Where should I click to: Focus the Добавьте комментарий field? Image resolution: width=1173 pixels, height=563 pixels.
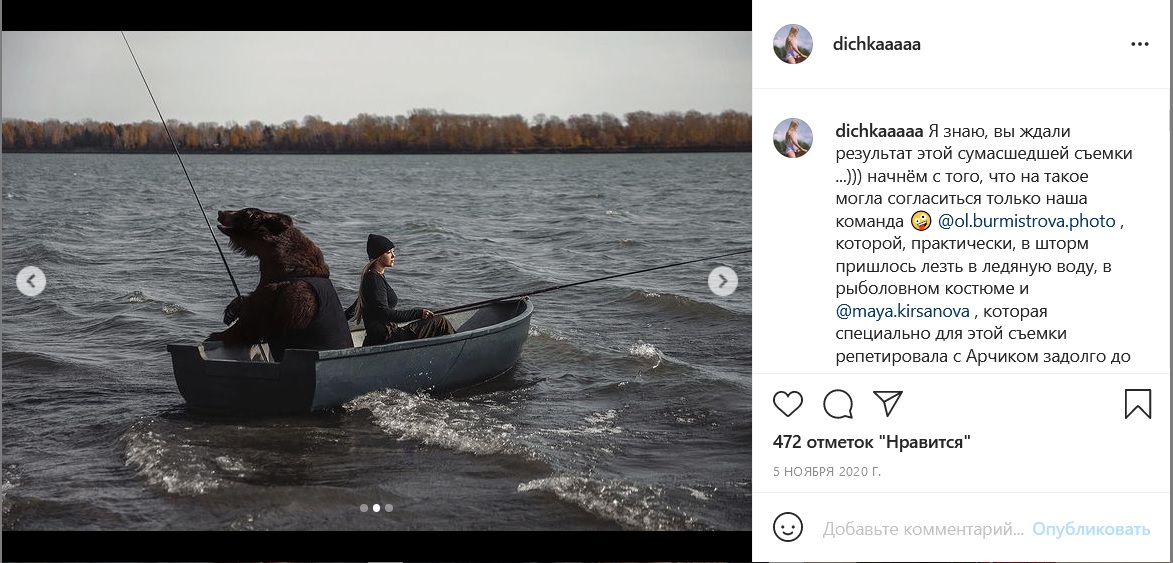click(923, 529)
